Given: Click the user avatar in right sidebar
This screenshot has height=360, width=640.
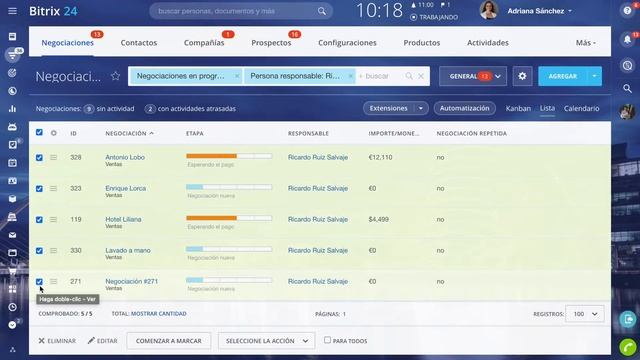Looking at the screenshot, I should pyautogui.click(x=627, y=111).
